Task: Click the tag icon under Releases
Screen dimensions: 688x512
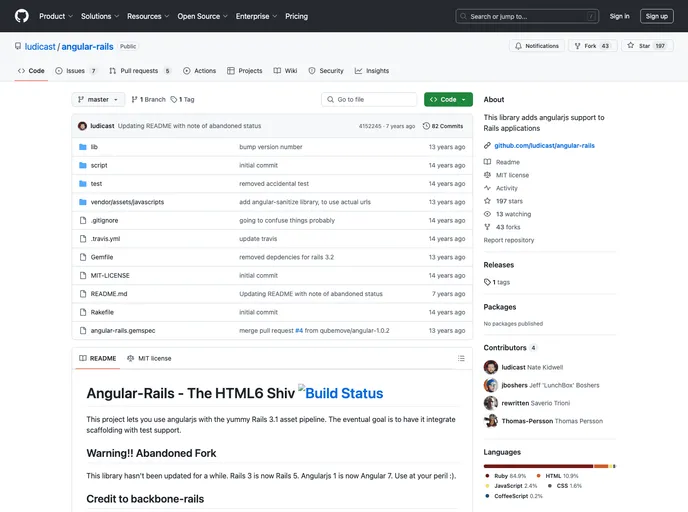Action: (x=487, y=282)
